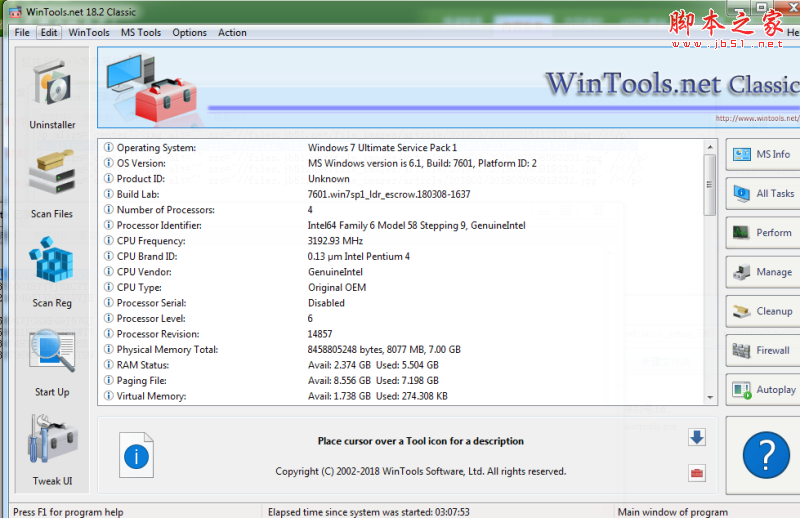800x518 pixels.
Task: Select the 'Windows 7 Ultimate Service Pack 1' value
Action: pos(382,147)
